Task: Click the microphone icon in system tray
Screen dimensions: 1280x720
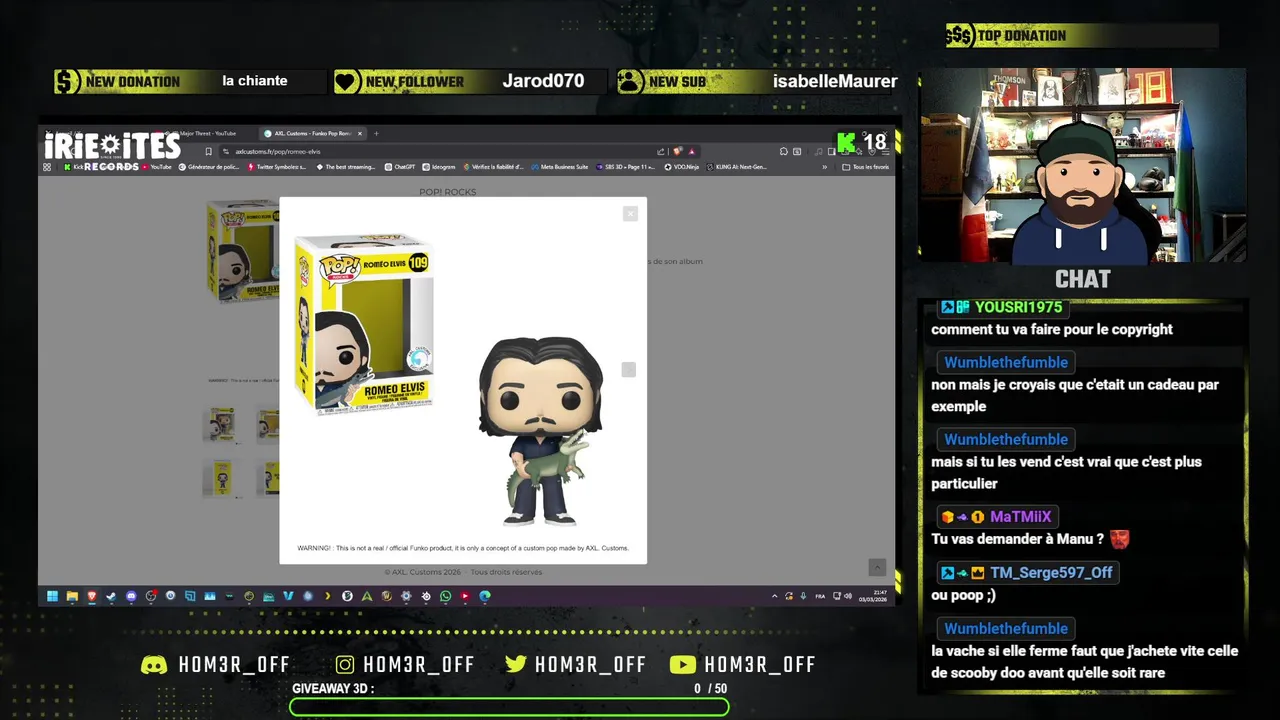Action: click(803, 596)
